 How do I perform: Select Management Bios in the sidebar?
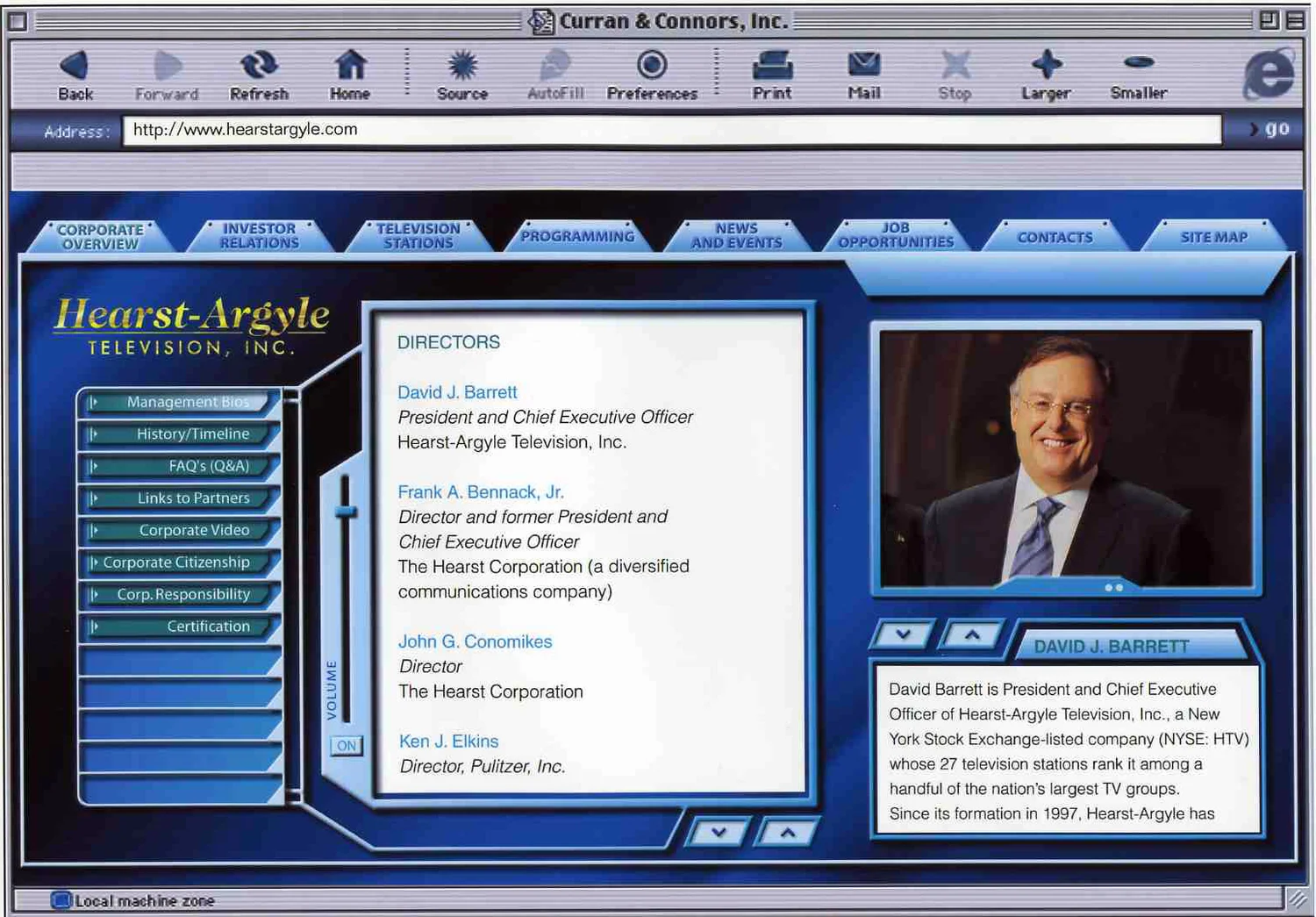180,402
